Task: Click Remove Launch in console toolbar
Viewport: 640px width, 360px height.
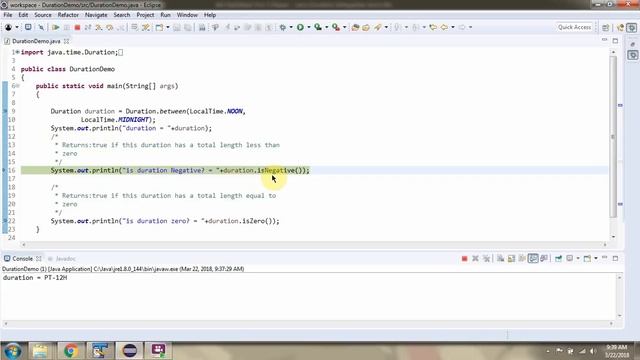Action: tap(475, 258)
